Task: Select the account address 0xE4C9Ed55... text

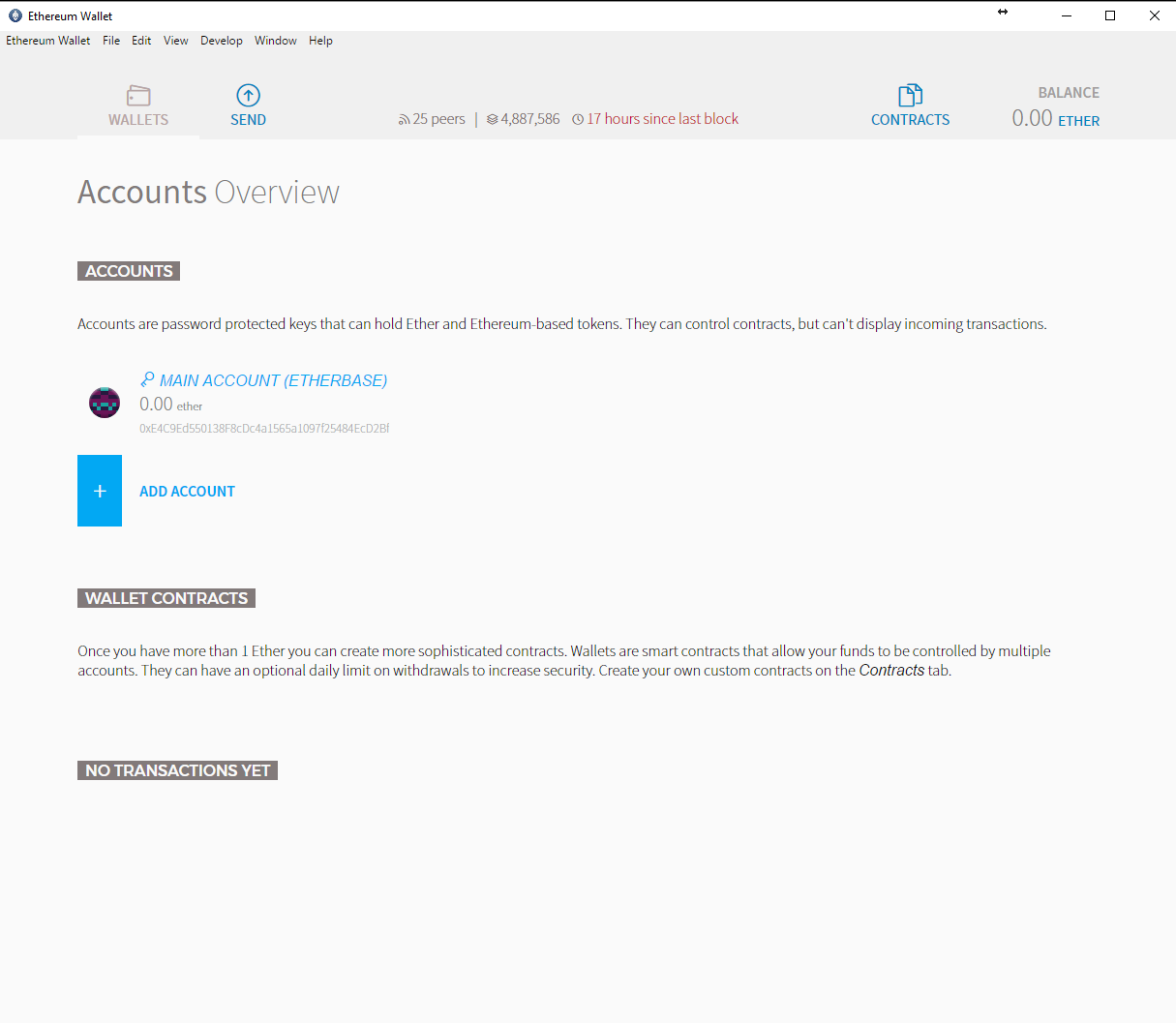Action: pyautogui.click(x=264, y=428)
